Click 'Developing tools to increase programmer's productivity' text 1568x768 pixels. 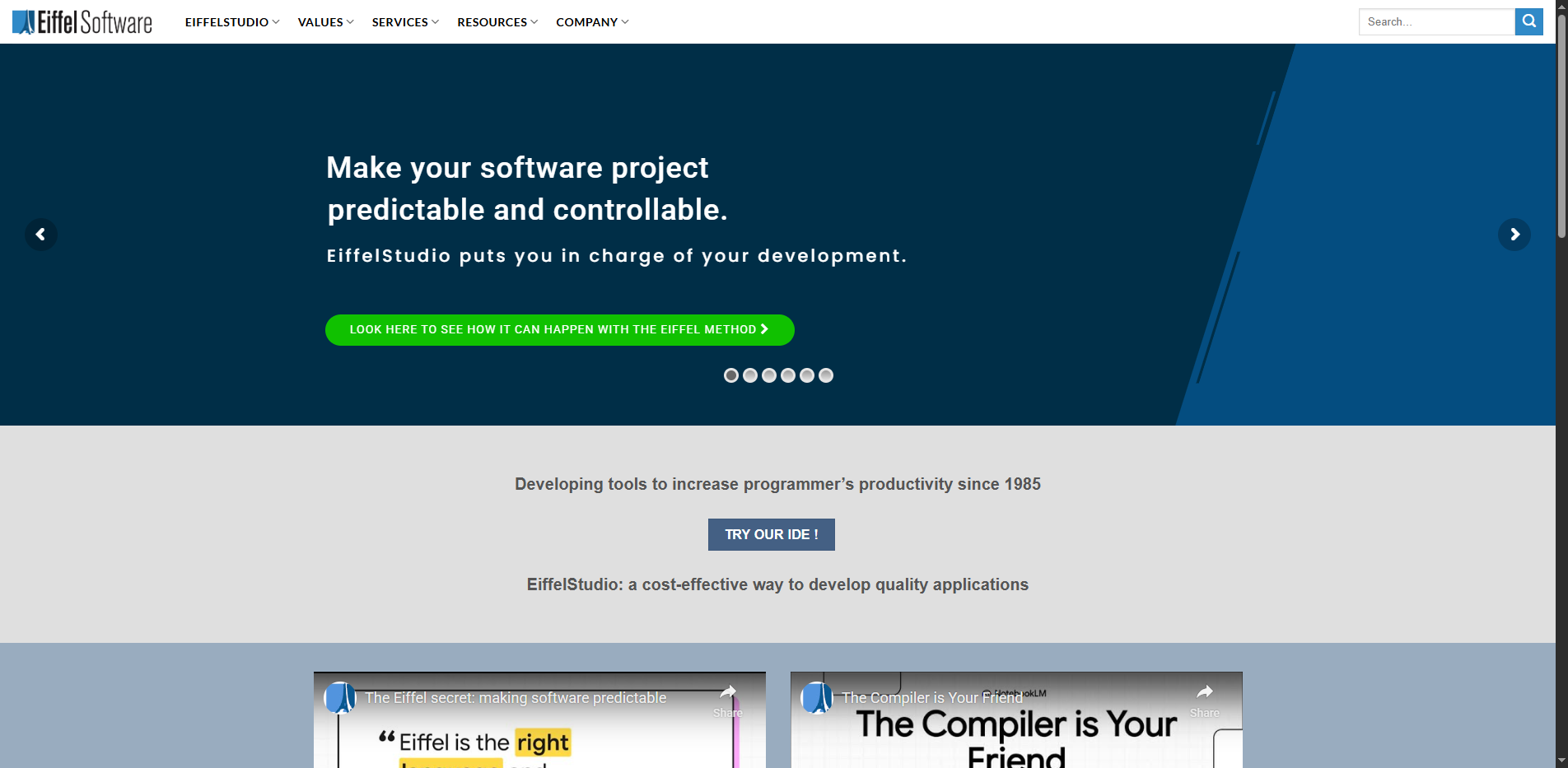tap(777, 484)
